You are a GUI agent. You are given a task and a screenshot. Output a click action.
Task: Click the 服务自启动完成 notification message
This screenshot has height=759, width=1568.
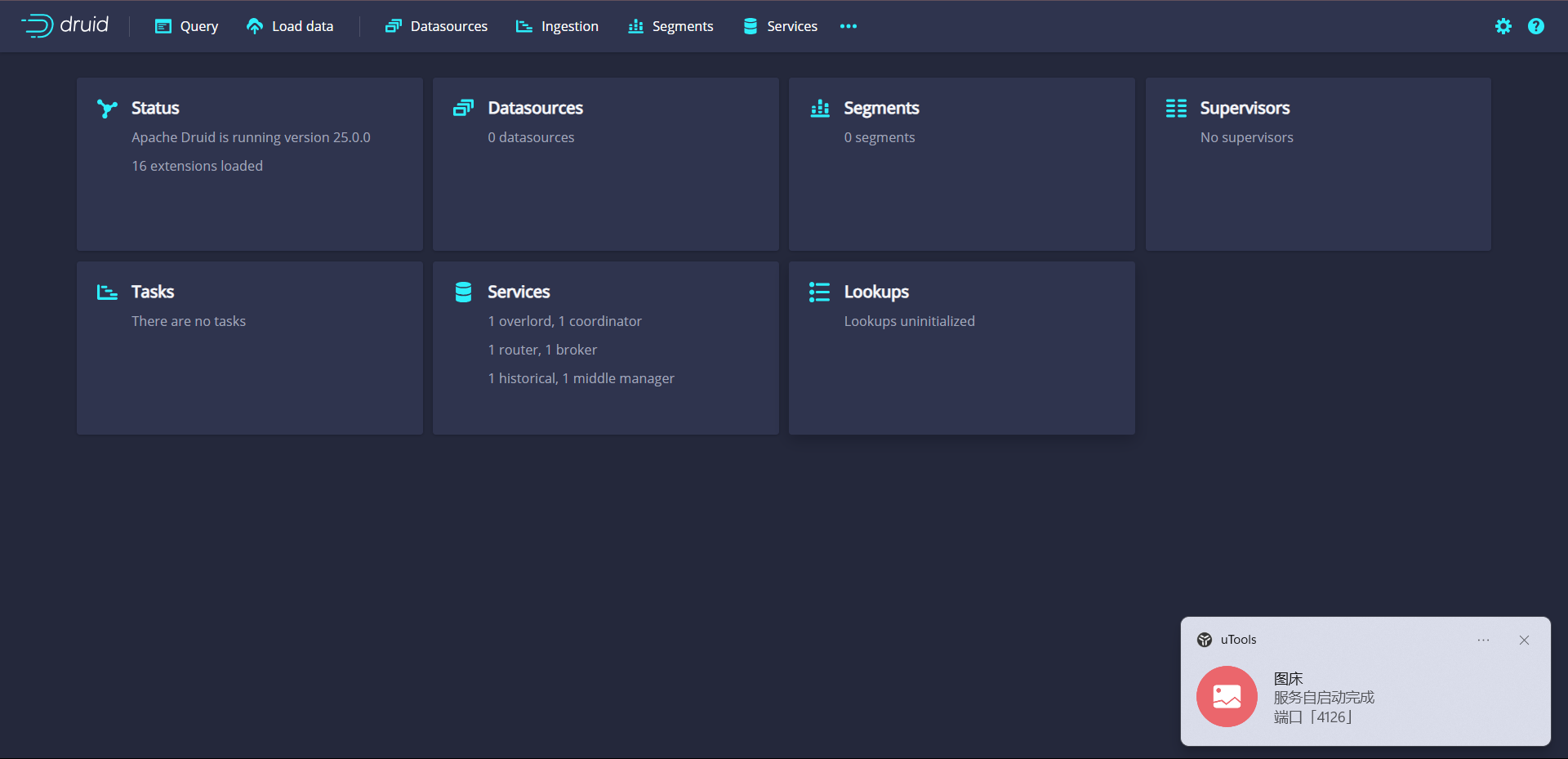click(x=1324, y=698)
